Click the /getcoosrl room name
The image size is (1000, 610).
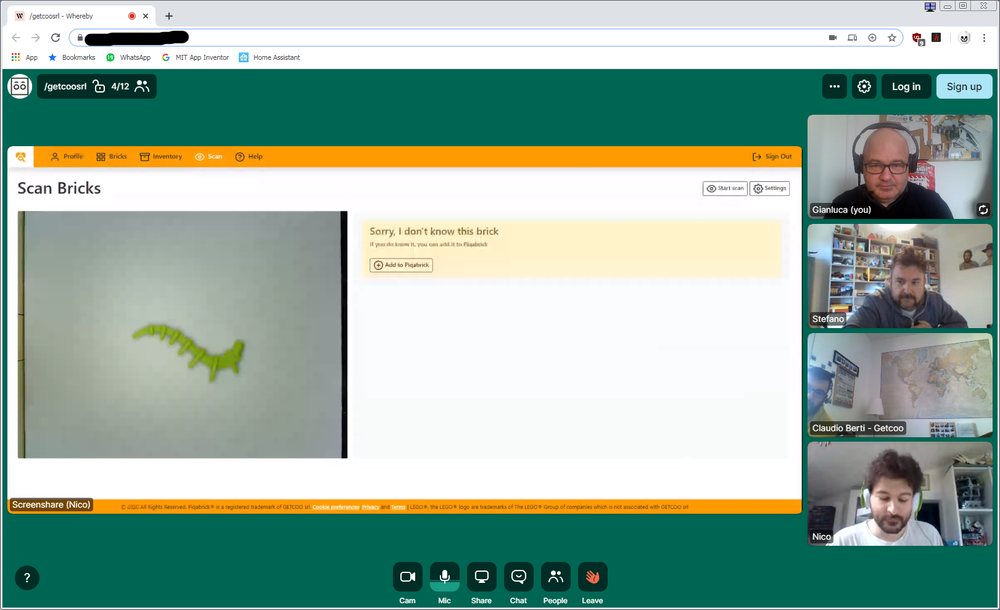point(65,86)
